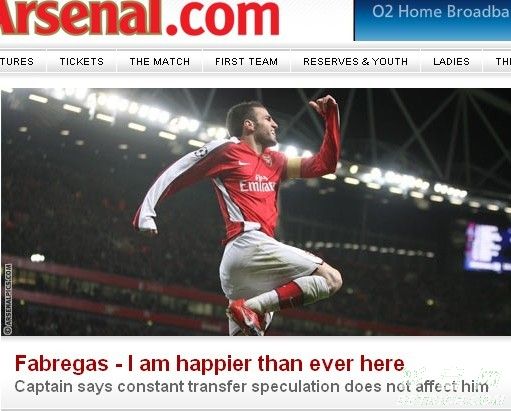Click the Champions League sleeve badge

(201, 152)
